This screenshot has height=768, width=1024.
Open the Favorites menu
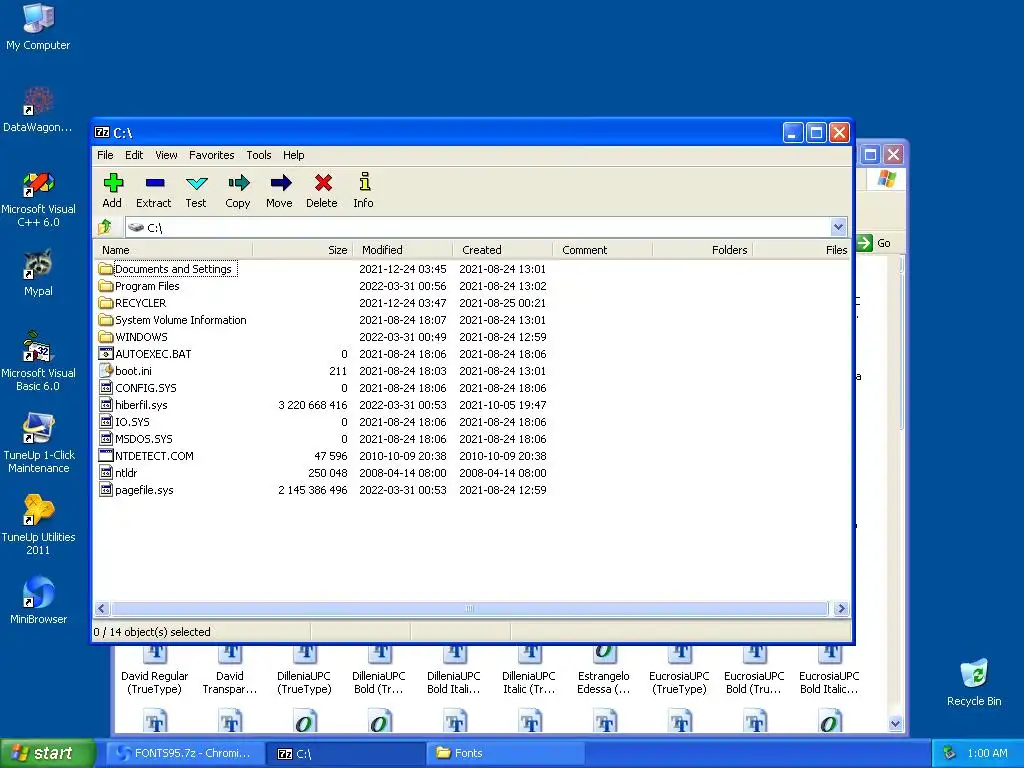coord(212,155)
